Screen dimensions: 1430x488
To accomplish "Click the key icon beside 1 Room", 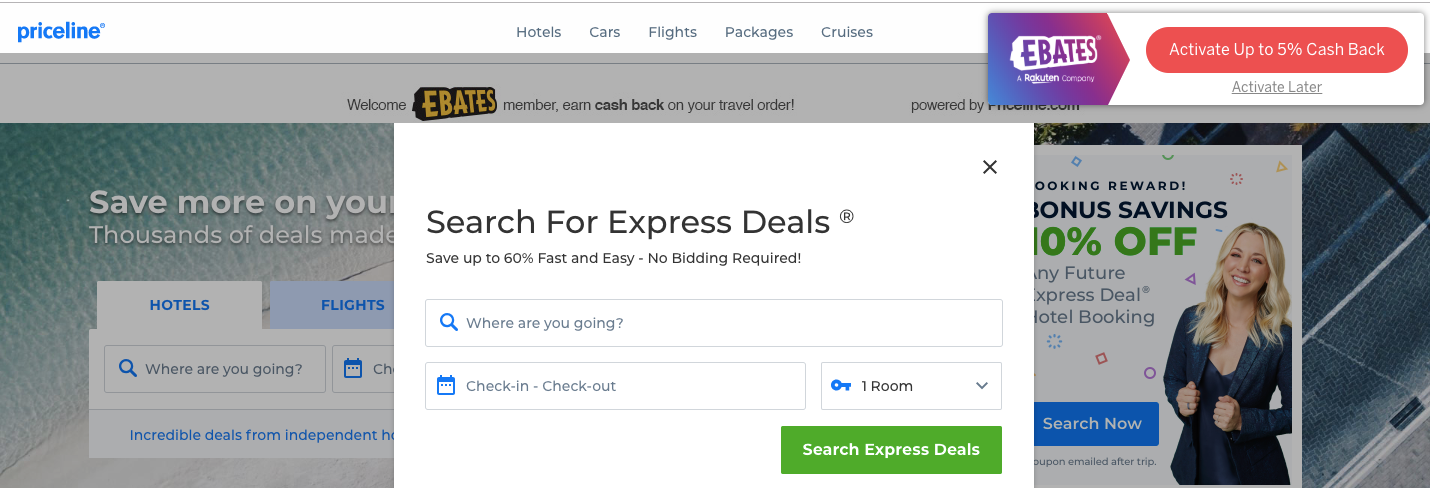I will click(x=841, y=385).
